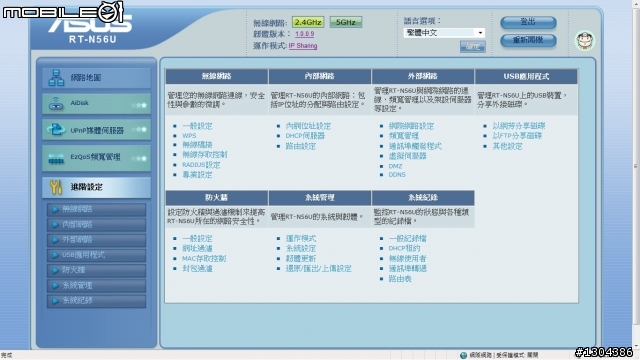Open firmware version 1.0.0.9 link
The image size is (640, 360).
pyautogui.click(x=304, y=34)
